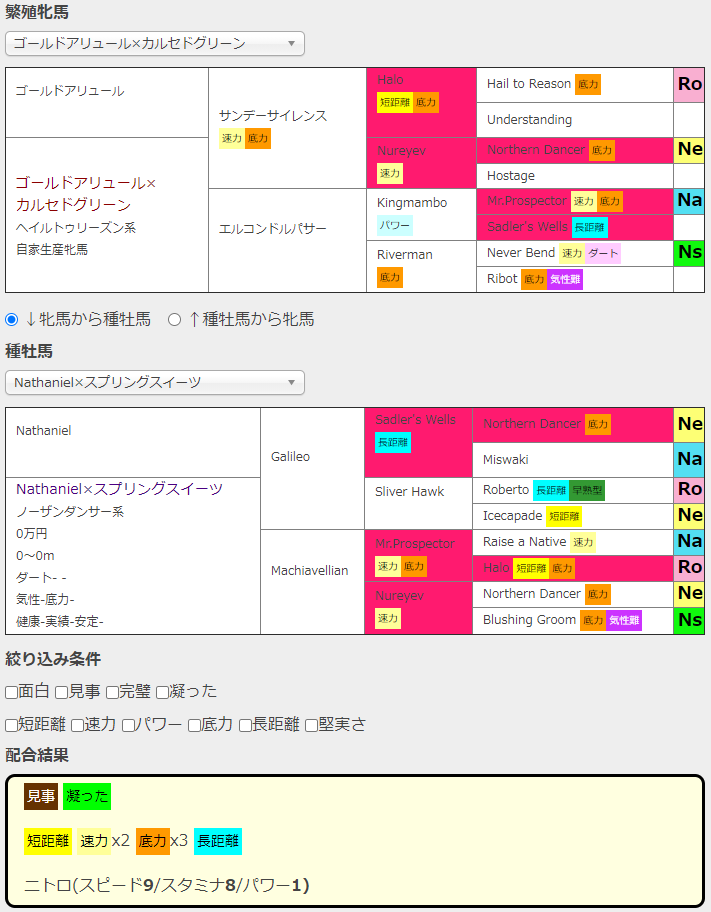Select the Na badge next to Miswaki
The image size is (711, 912).
pos(689,460)
